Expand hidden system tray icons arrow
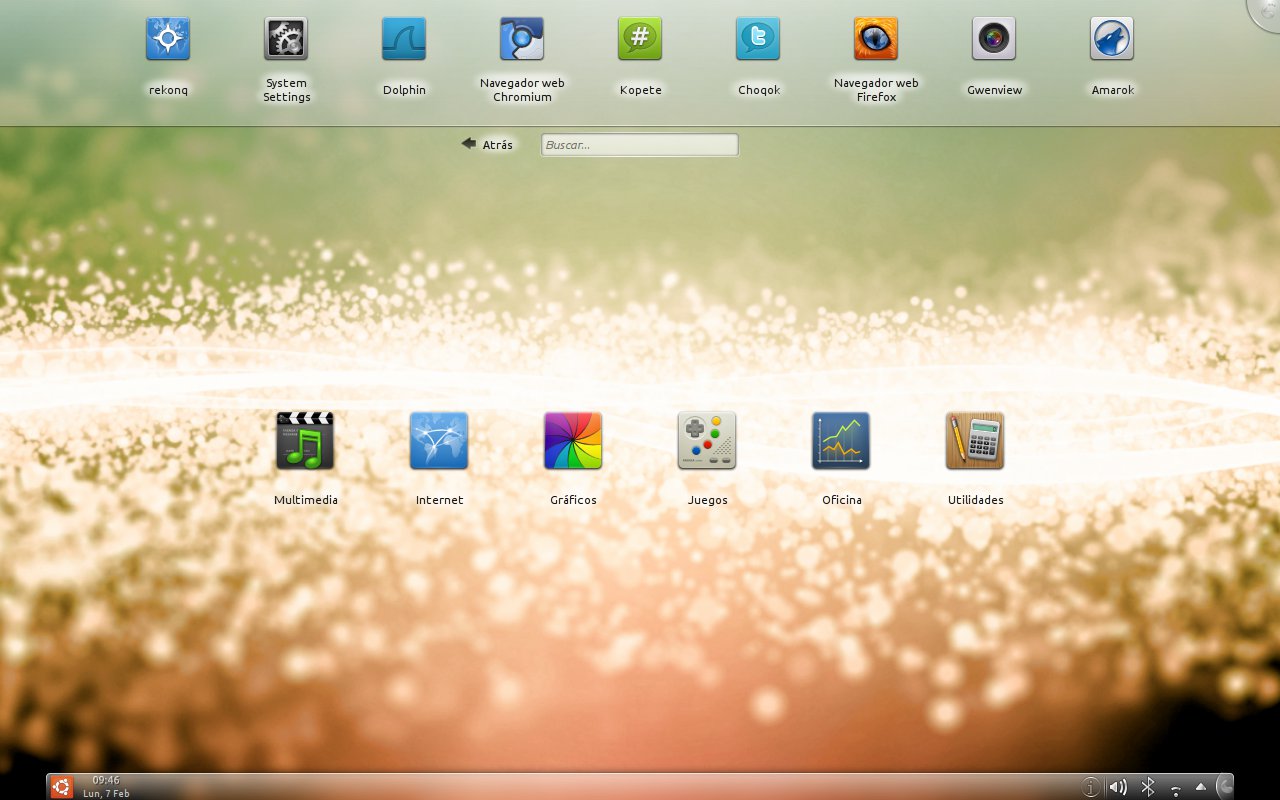Viewport: 1280px width, 800px height. coord(1201,787)
